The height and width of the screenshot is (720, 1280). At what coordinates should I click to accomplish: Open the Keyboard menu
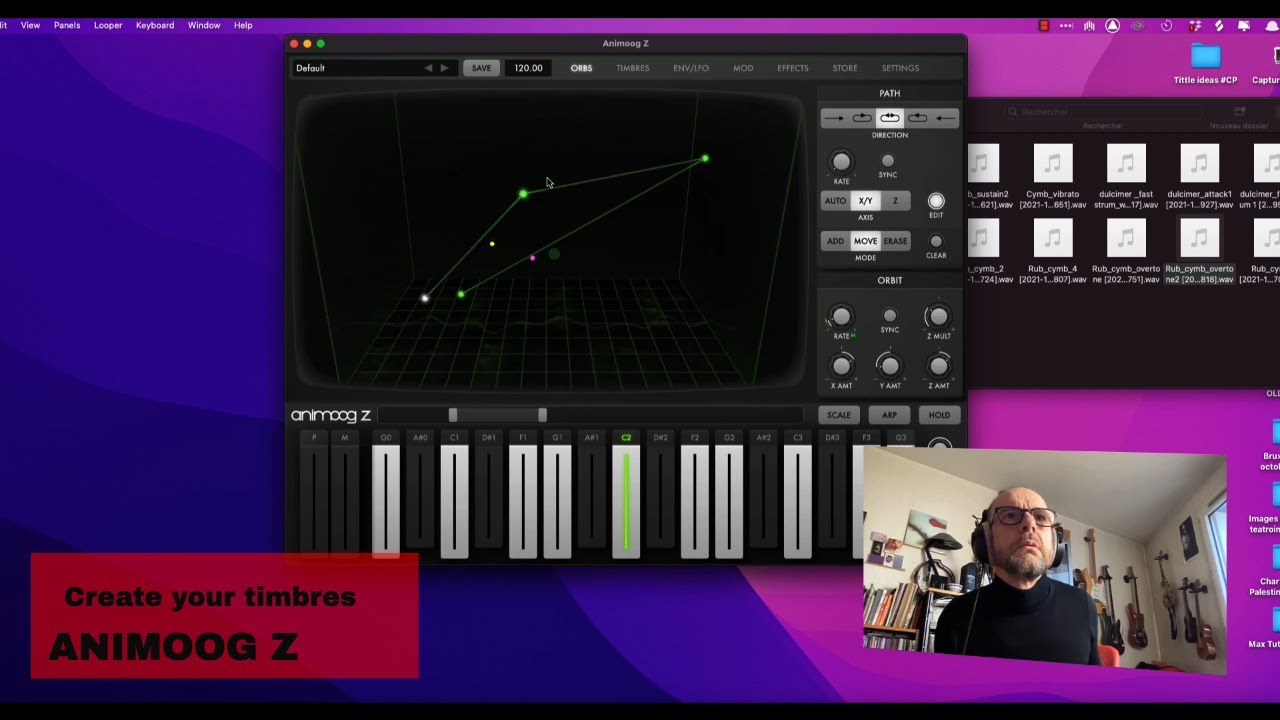(x=155, y=25)
